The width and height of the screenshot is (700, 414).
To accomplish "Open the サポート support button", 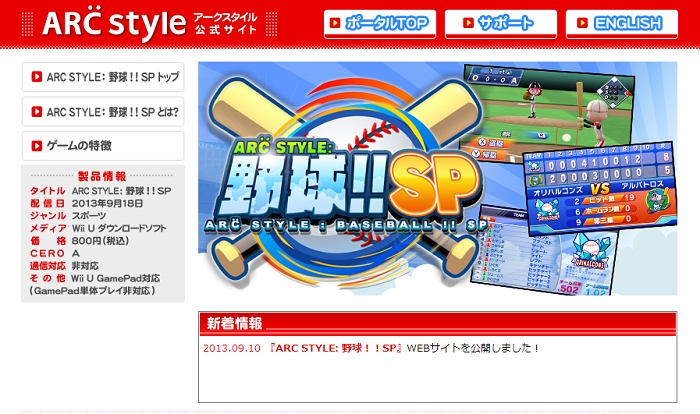I will [501, 24].
